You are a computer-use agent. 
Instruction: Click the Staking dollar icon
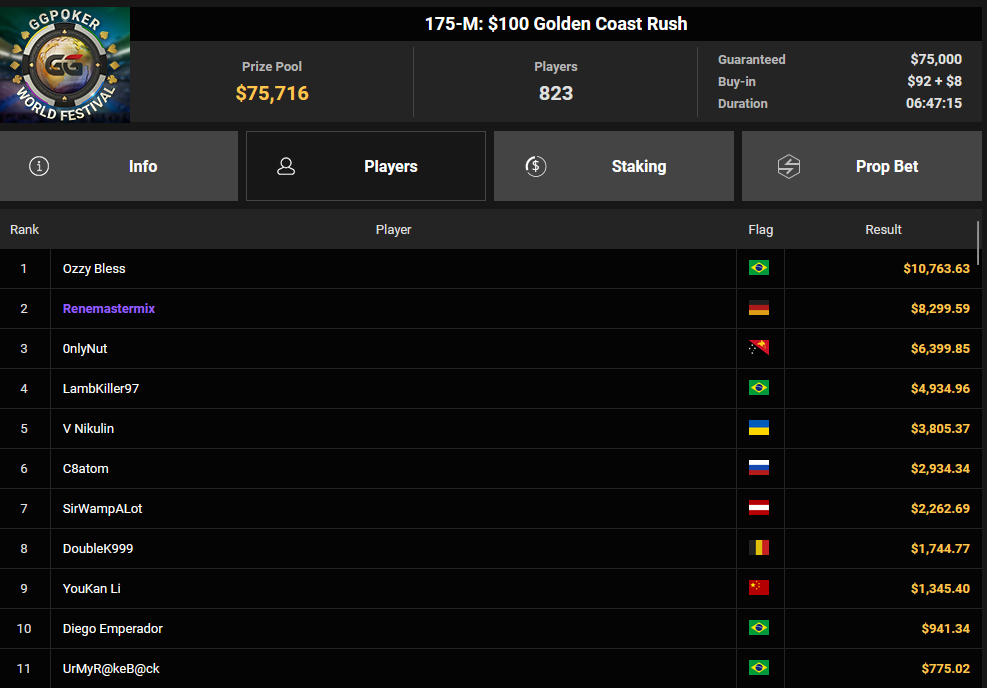tap(536, 166)
